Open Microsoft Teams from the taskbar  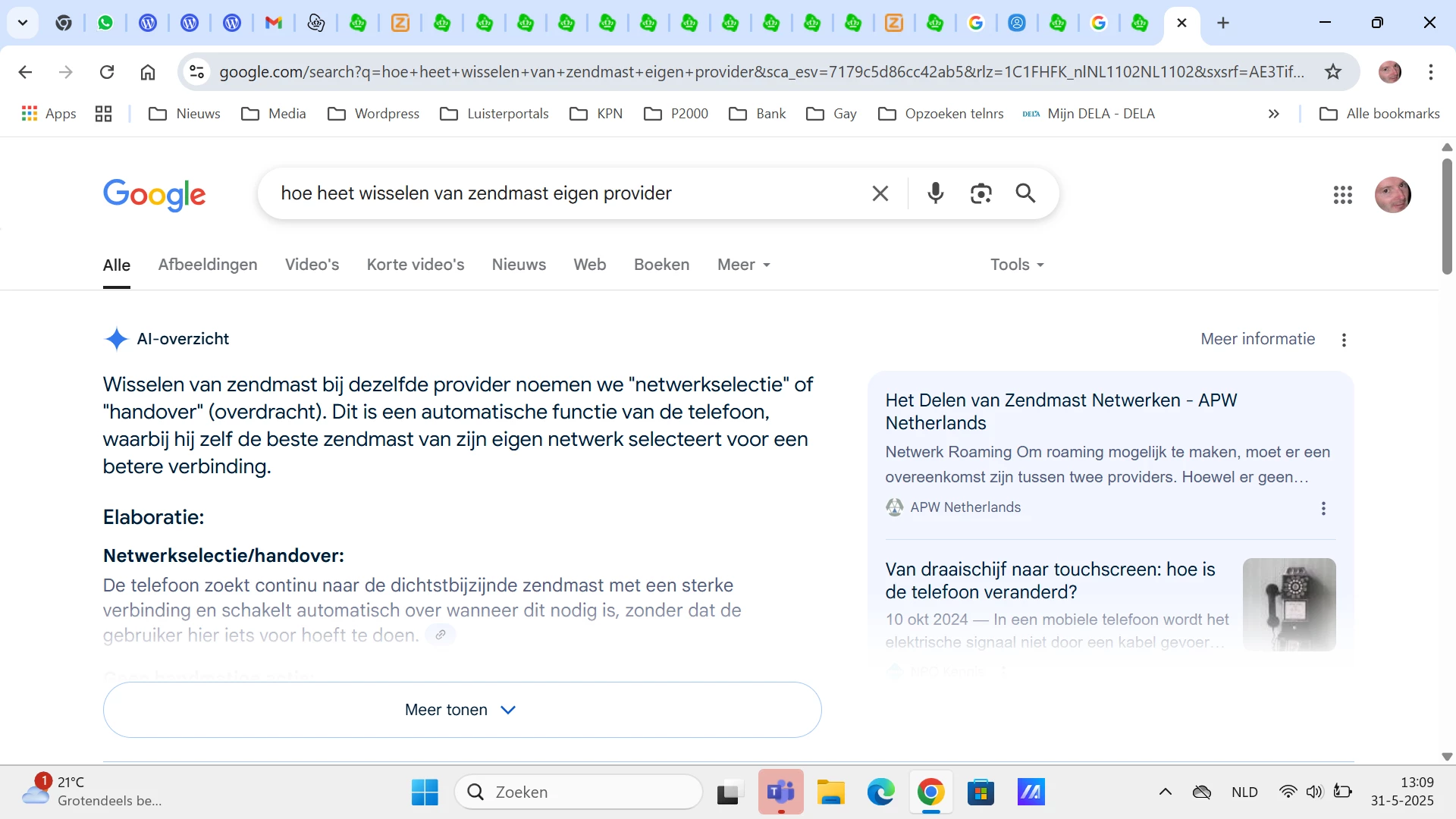780,792
